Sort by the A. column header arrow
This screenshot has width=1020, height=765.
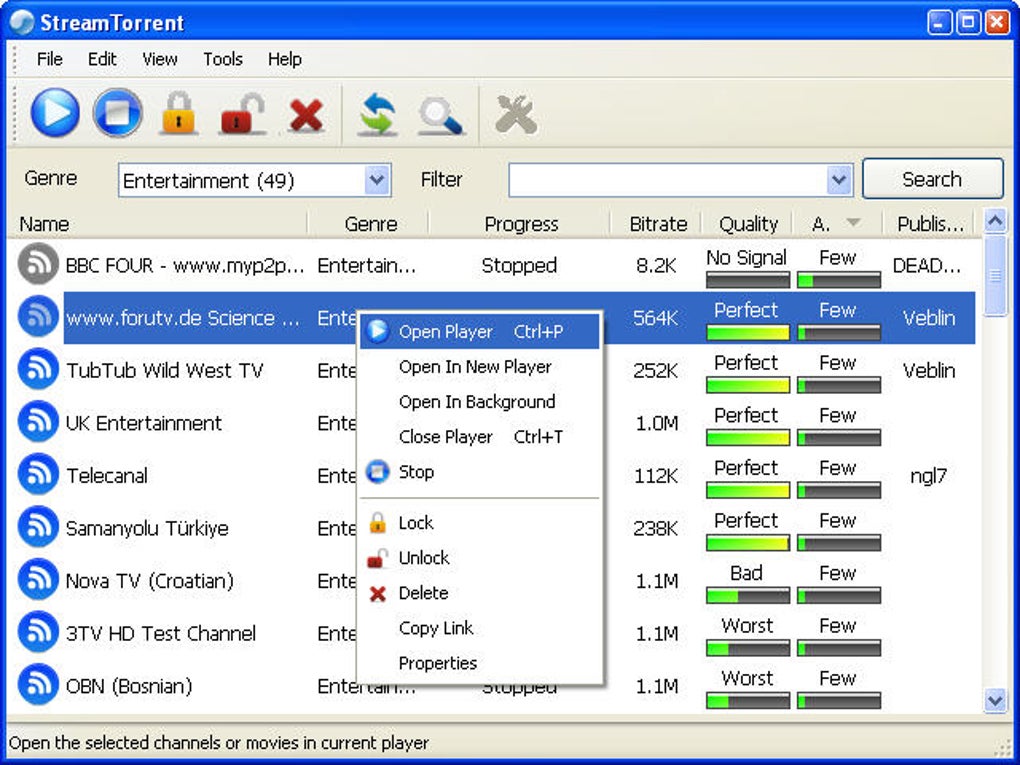853,223
